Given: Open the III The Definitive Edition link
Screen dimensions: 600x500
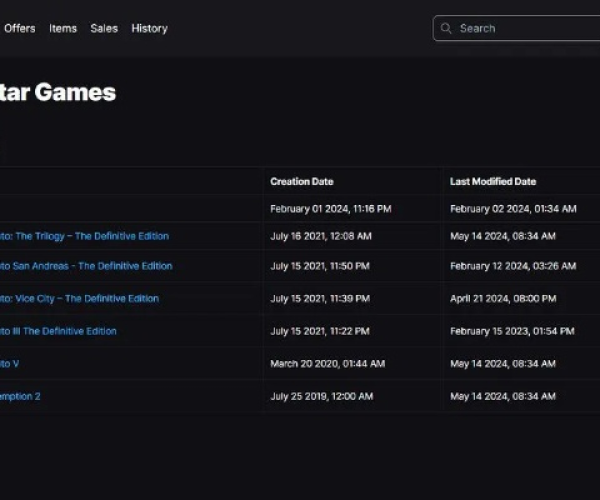Looking at the screenshot, I should (58, 331).
